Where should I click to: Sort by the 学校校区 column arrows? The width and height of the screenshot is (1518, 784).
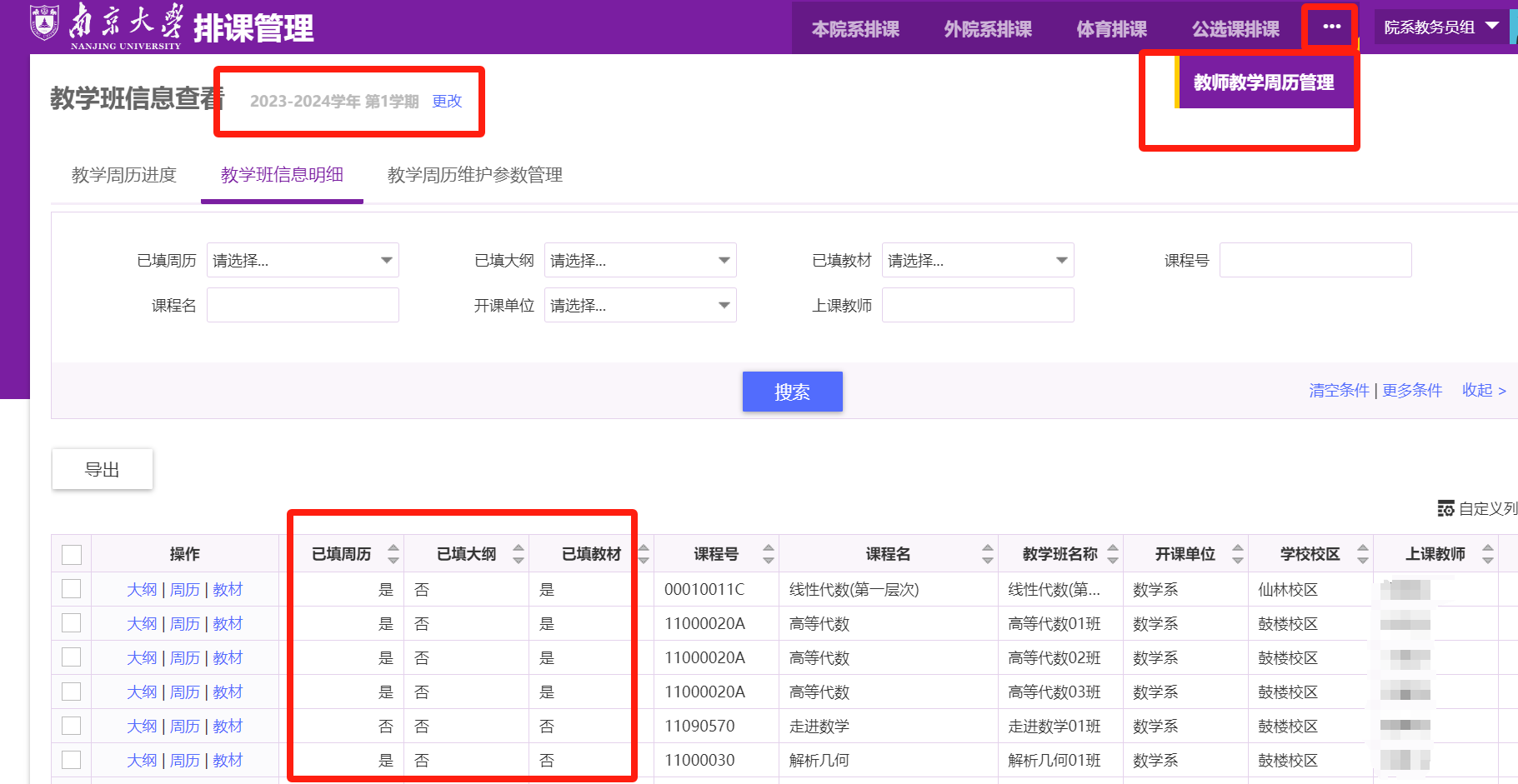click(x=1363, y=554)
